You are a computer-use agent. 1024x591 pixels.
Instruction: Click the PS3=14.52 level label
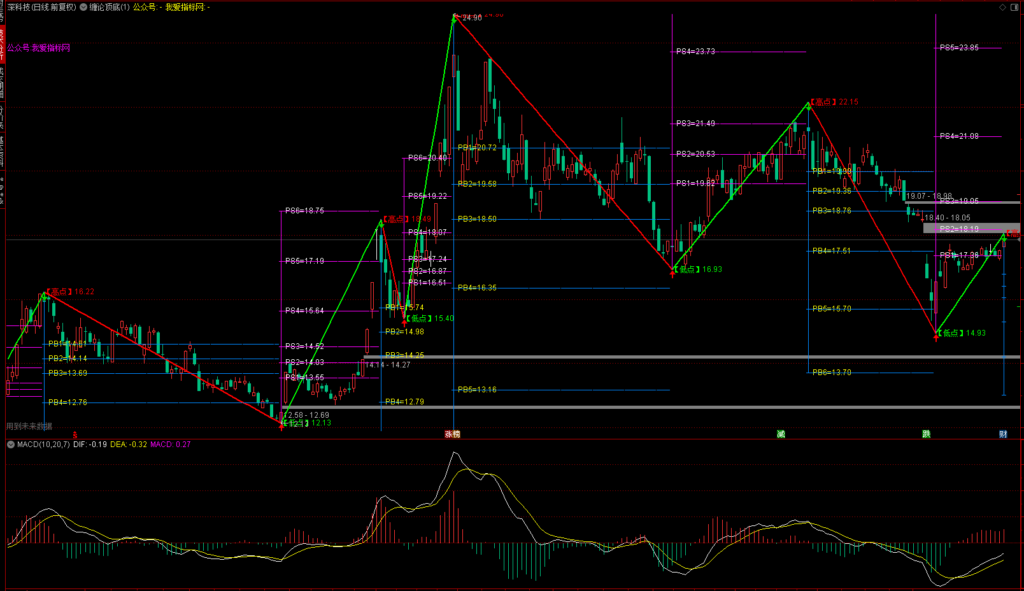304,347
